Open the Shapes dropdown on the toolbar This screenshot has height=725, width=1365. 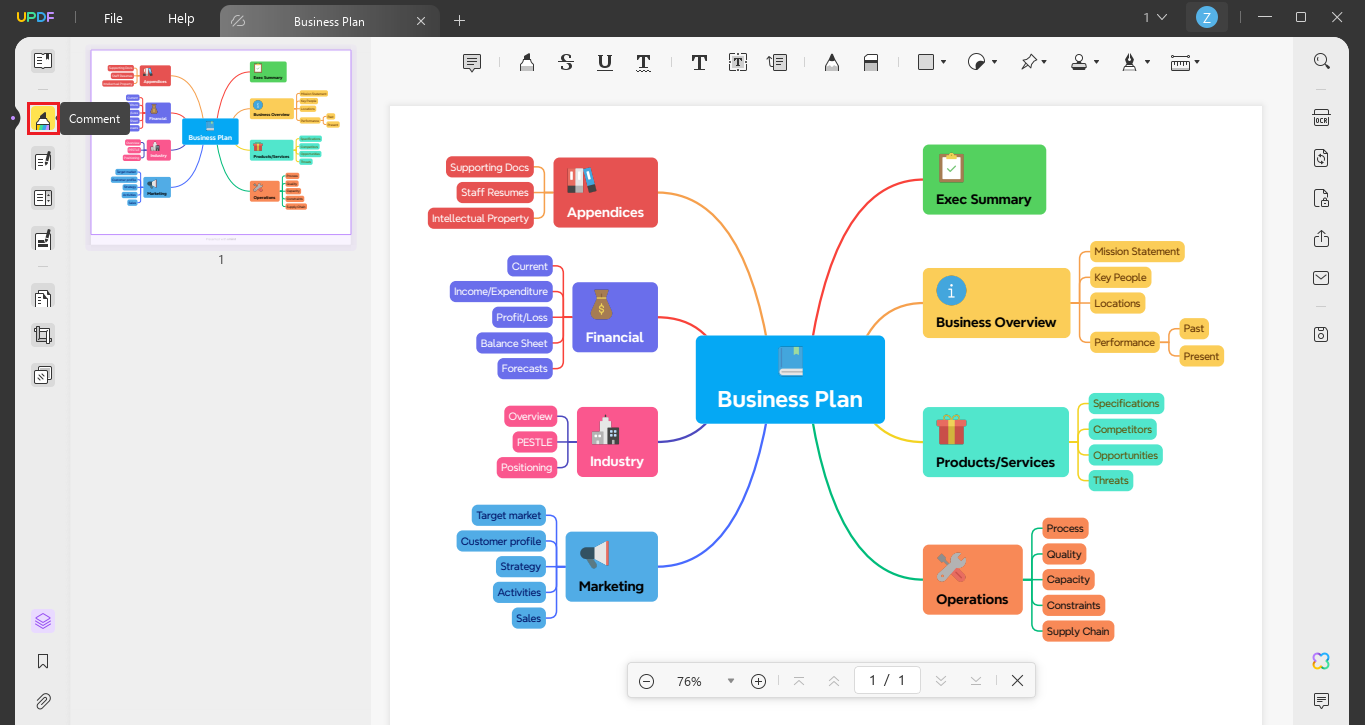click(930, 62)
